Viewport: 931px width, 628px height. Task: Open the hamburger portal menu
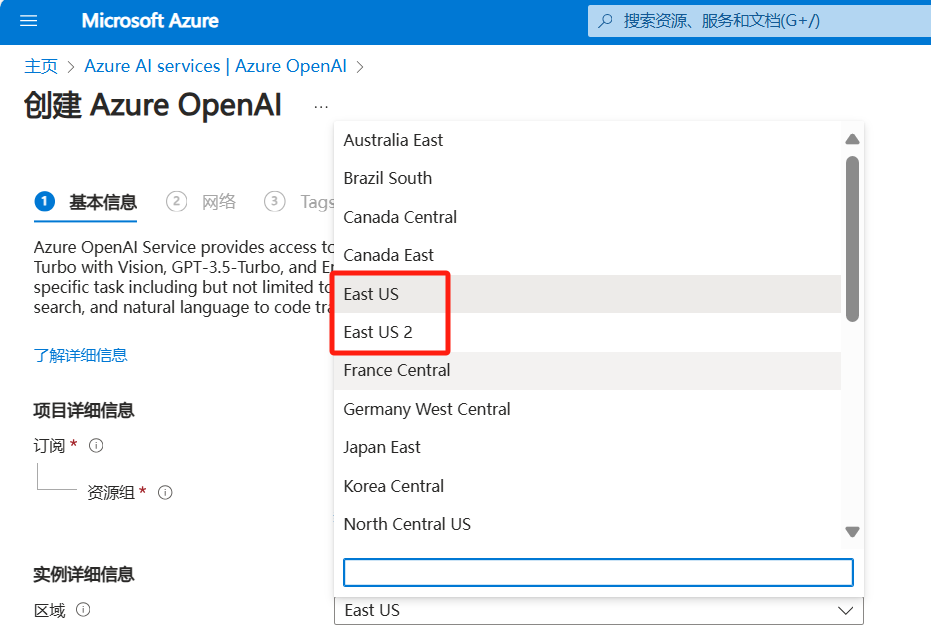pos(28,21)
